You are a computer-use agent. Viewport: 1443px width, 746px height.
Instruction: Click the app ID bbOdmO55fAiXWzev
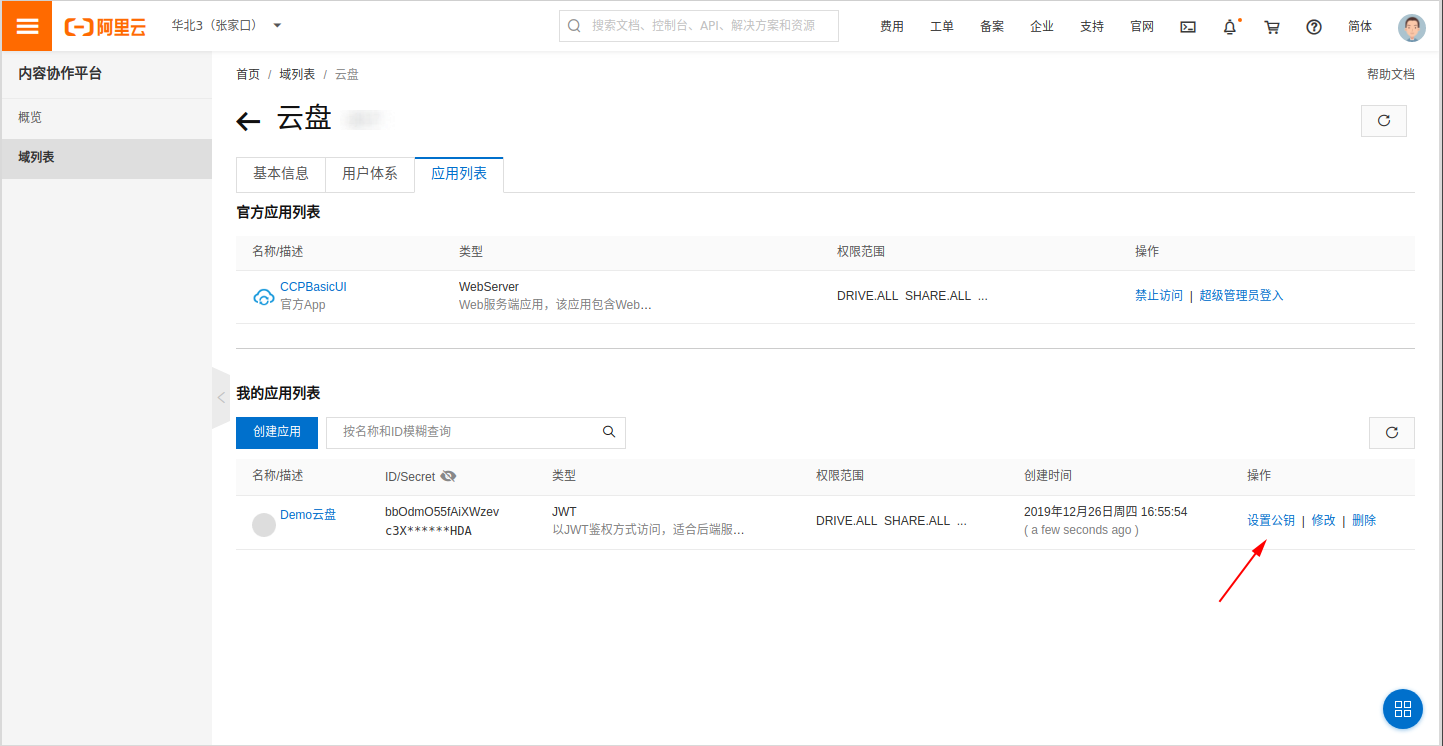click(x=442, y=512)
